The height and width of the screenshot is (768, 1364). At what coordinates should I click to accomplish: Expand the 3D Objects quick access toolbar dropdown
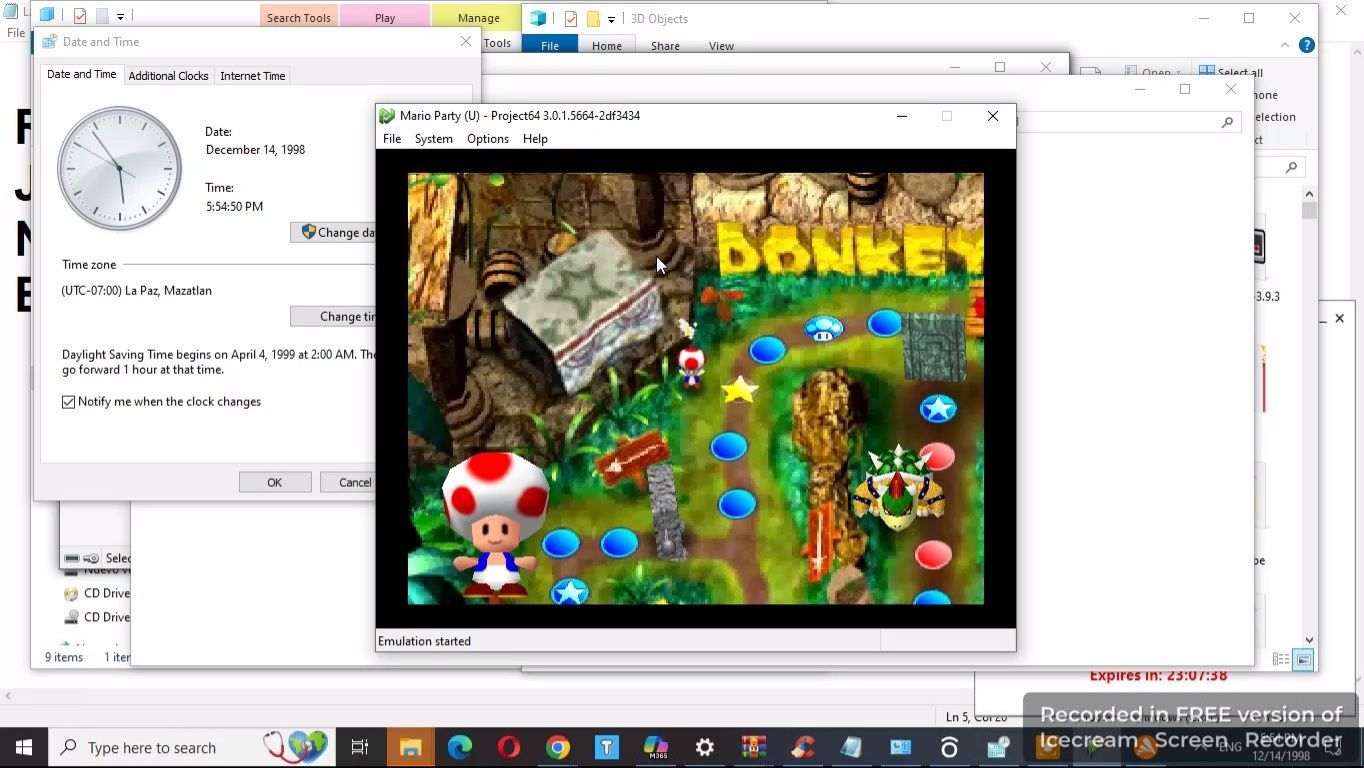click(x=611, y=19)
